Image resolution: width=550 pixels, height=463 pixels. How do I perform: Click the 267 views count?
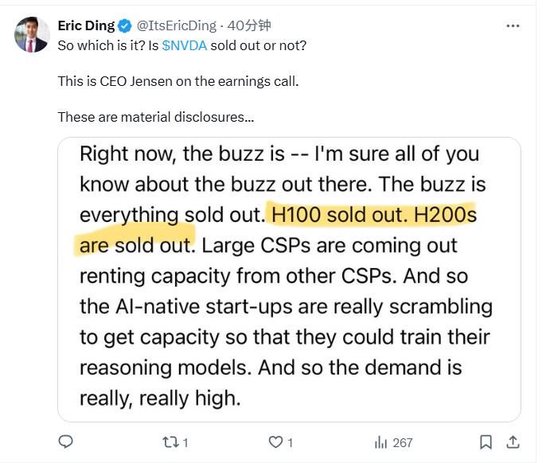click(403, 443)
